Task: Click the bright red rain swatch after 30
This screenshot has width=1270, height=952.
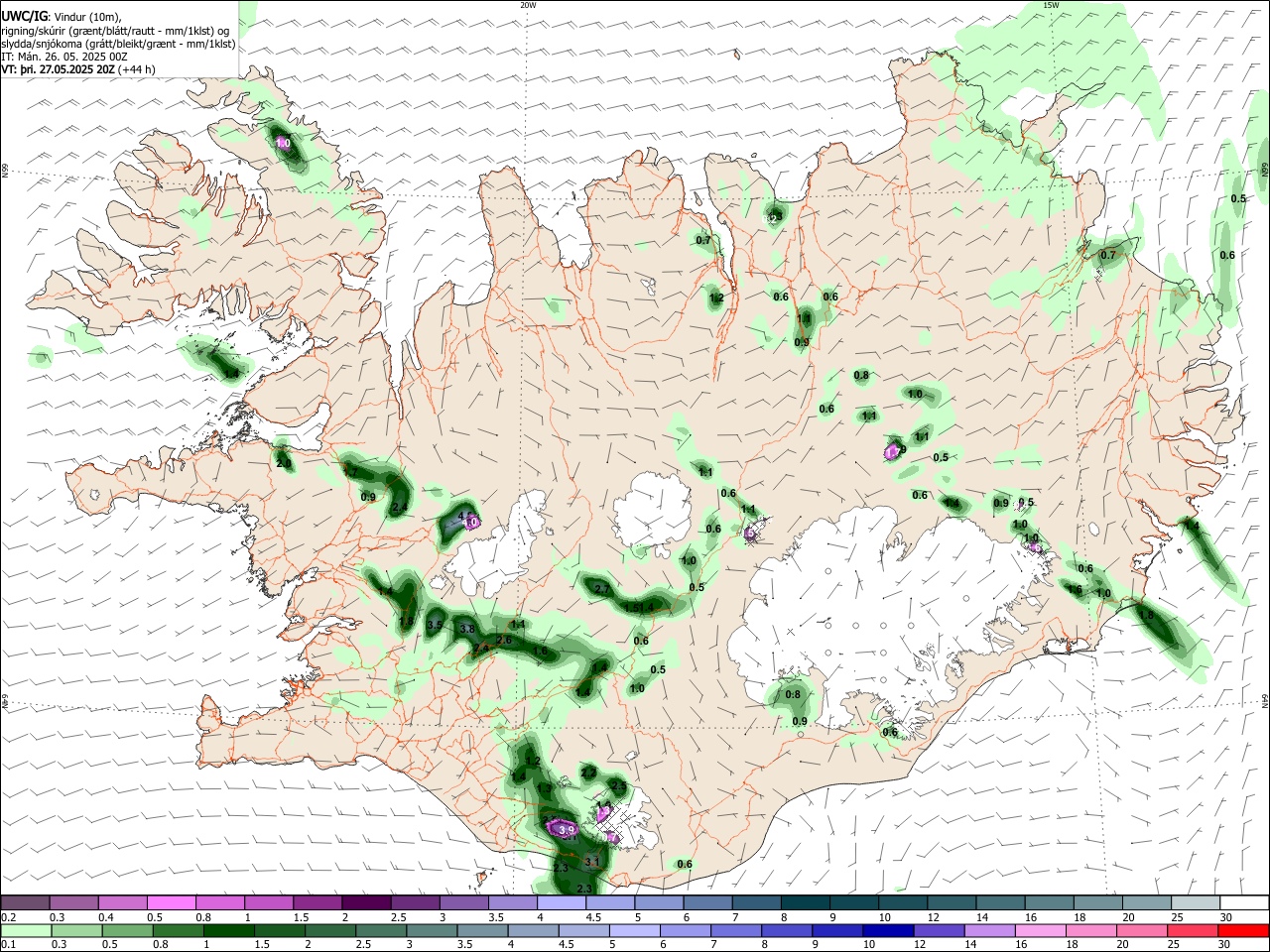Action: (1242, 931)
